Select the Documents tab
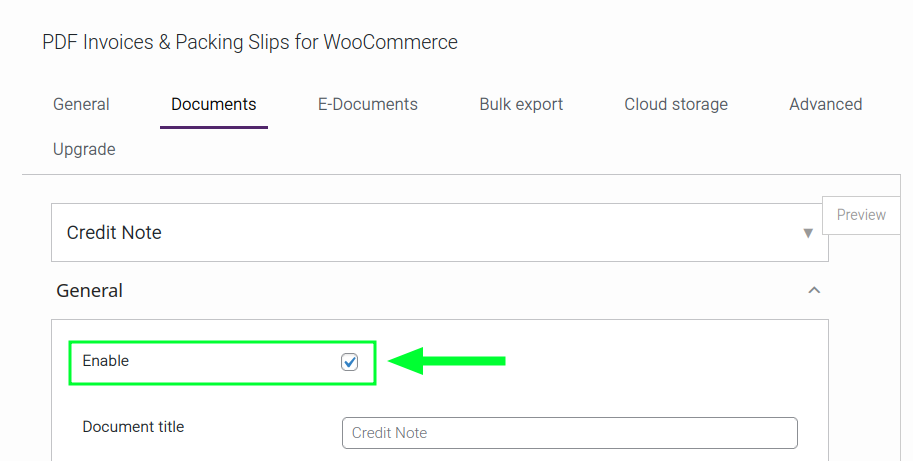913x461 pixels. (x=213, y=104)
